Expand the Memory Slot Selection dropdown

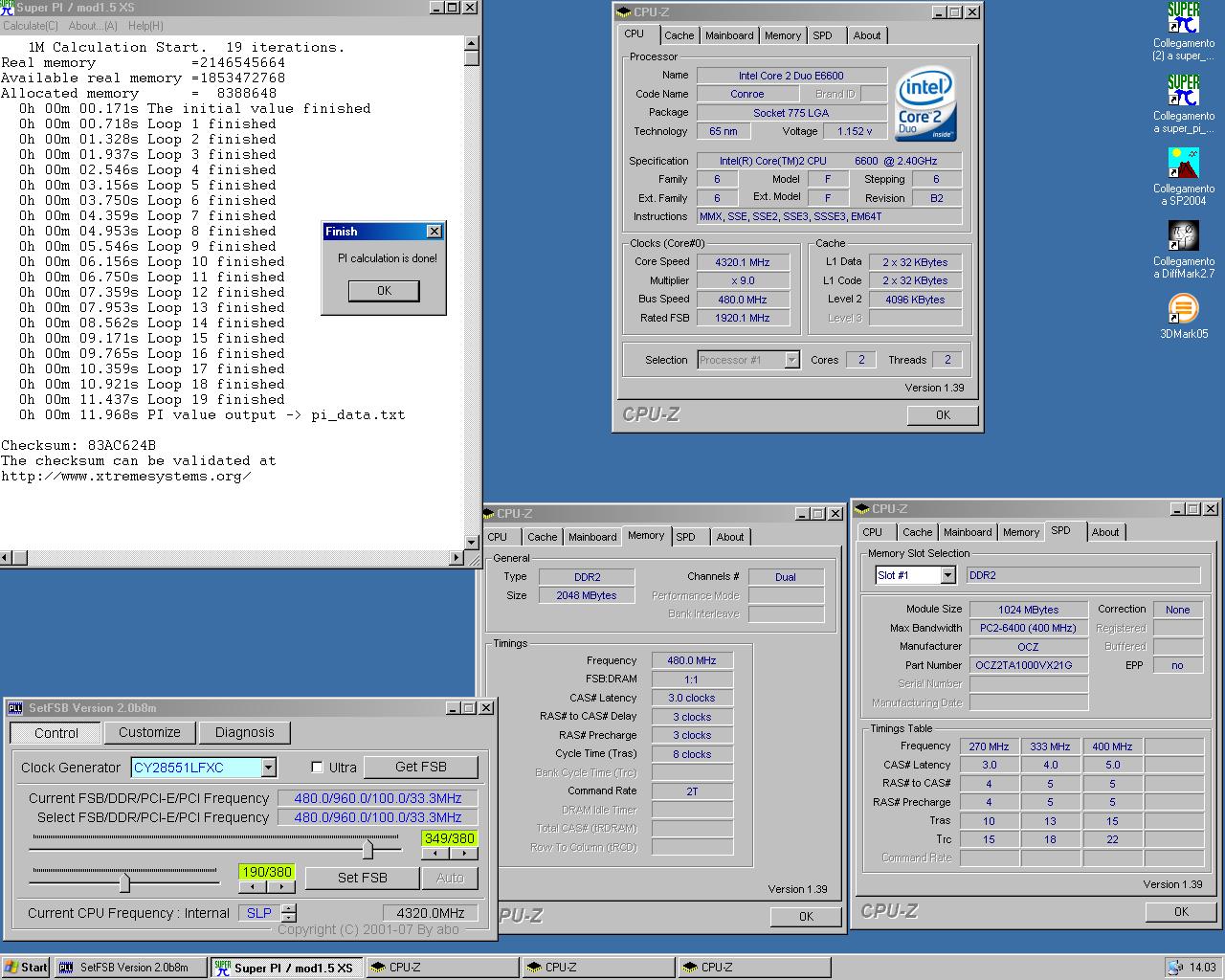[x=947, y=575]
